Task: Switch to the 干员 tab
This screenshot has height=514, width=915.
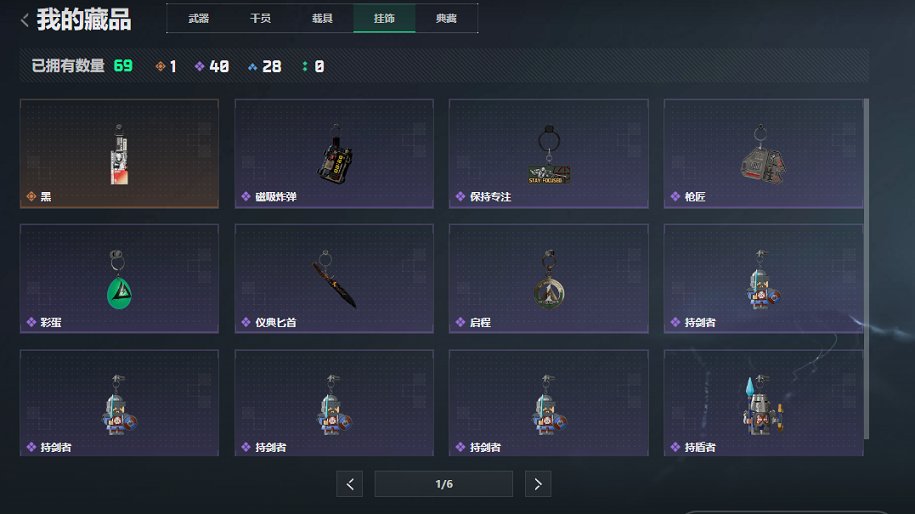Action: 260,18
